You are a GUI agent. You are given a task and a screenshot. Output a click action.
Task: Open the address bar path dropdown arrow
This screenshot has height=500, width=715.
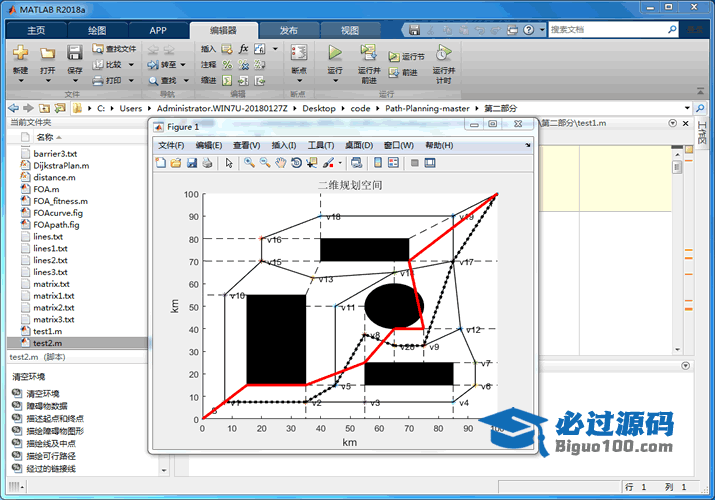pyautogui.click(x=687, y=108)
